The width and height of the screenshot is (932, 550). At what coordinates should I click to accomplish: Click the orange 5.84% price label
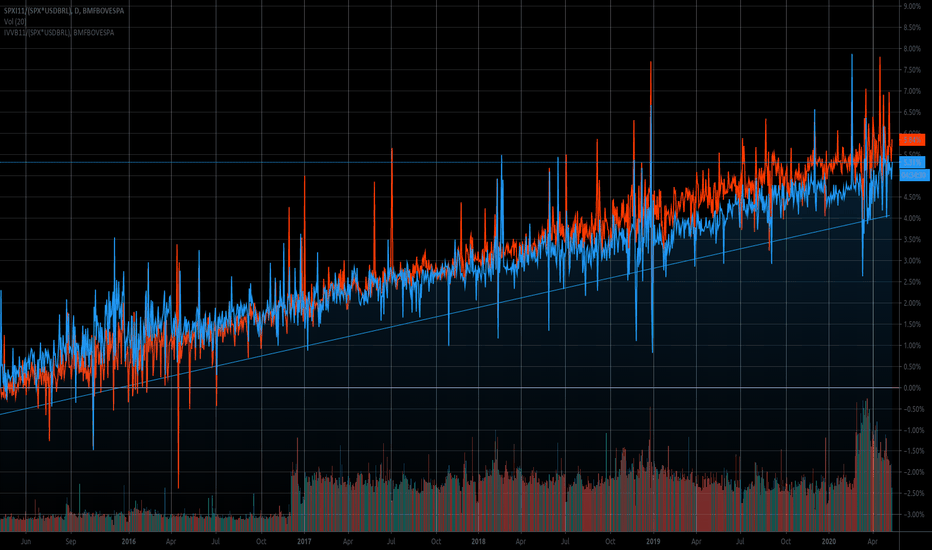click(912, 140)
